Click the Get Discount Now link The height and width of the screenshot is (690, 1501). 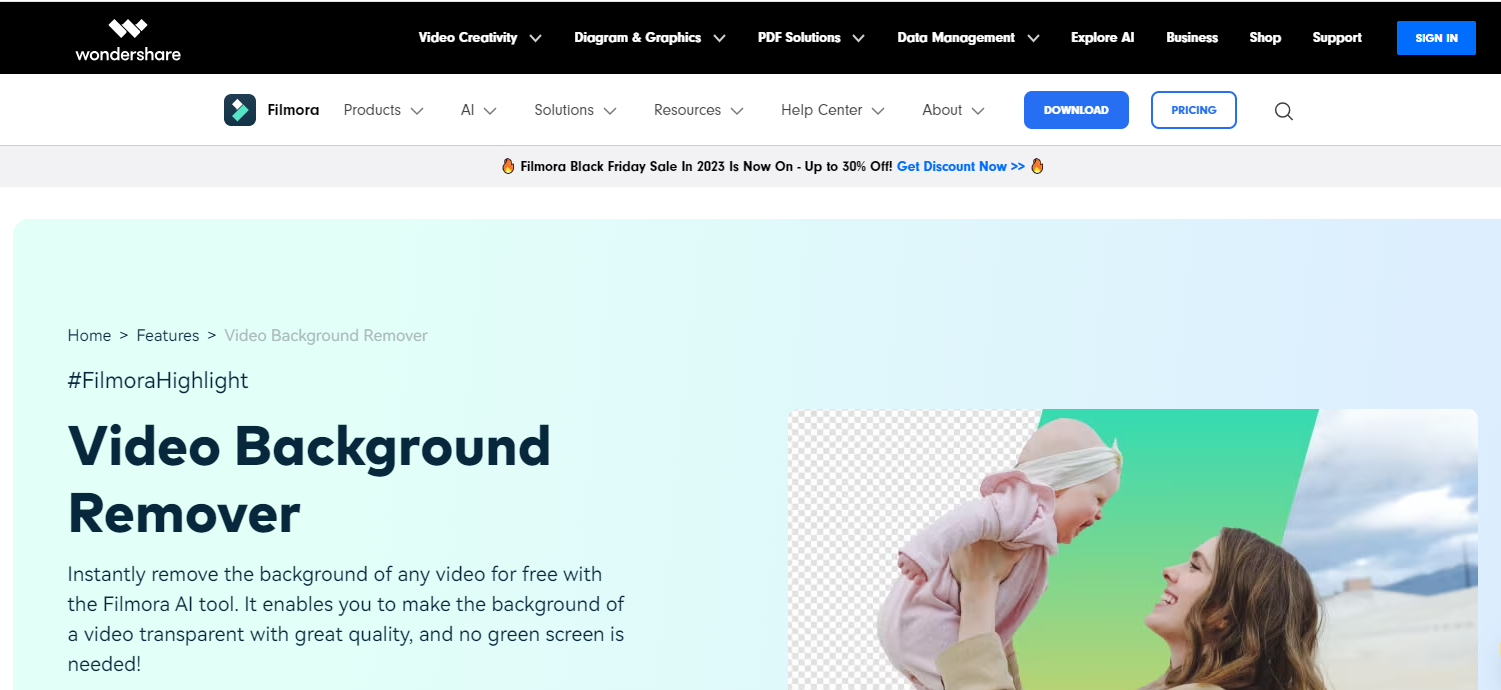[960, 166]
